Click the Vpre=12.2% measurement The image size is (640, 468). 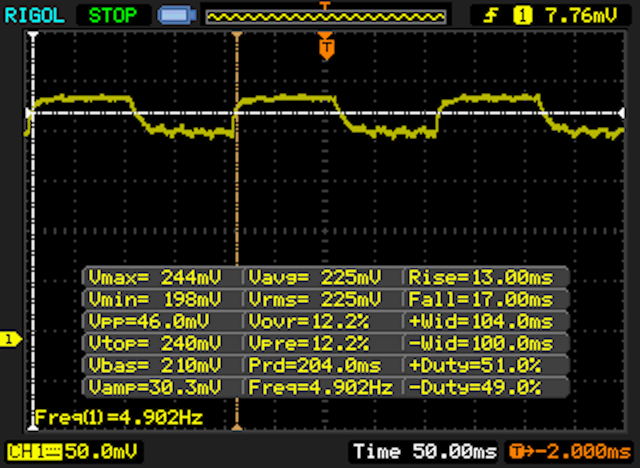(x=309, y=344)
